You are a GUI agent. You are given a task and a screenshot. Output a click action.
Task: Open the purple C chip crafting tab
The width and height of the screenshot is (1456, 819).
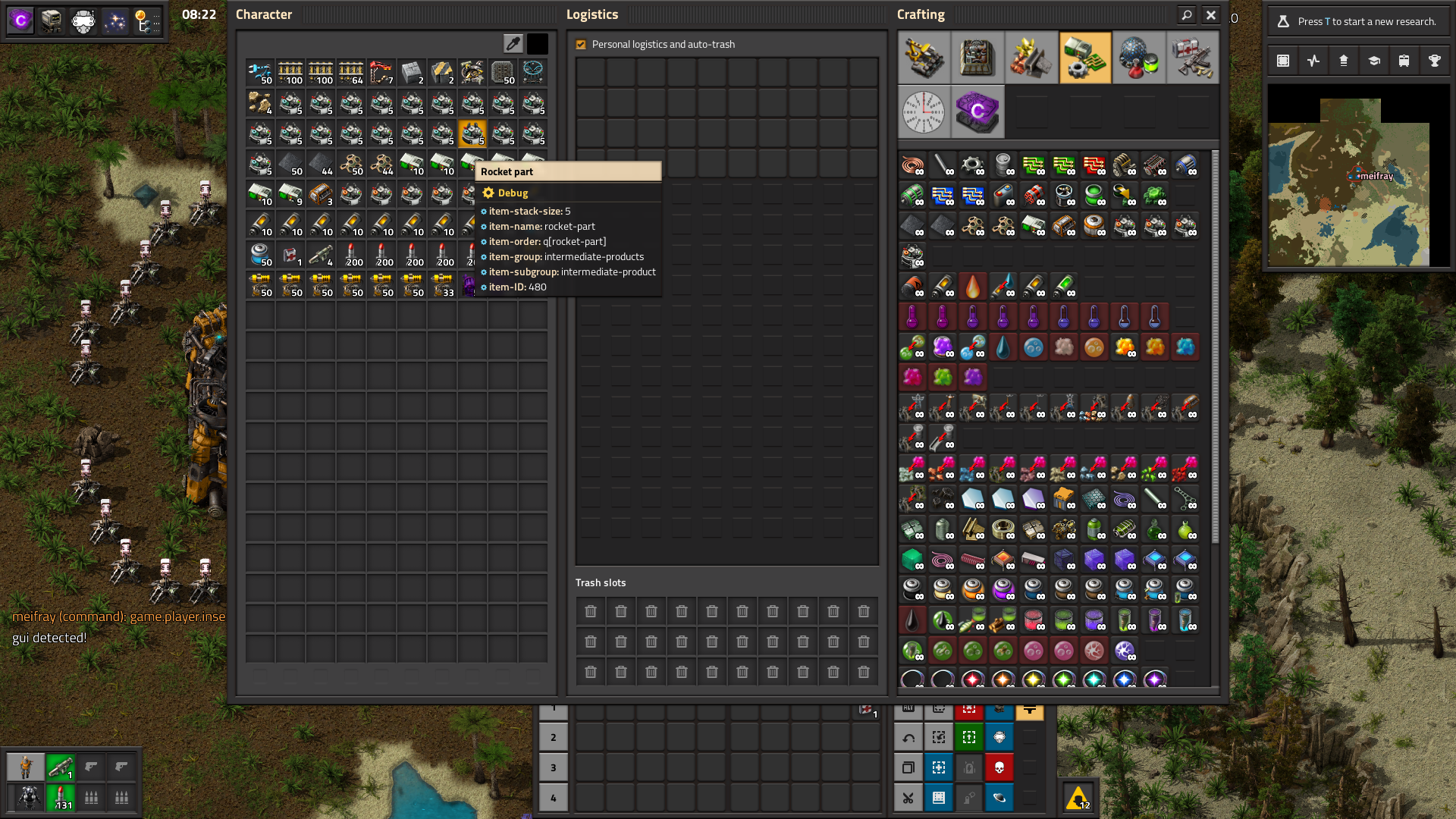click(977, 111)
